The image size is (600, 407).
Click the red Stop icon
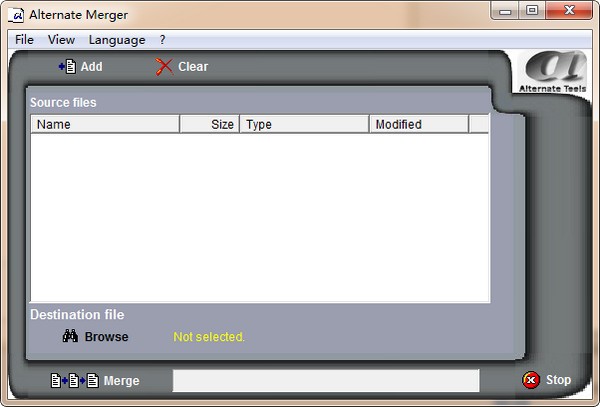(531, 380)
